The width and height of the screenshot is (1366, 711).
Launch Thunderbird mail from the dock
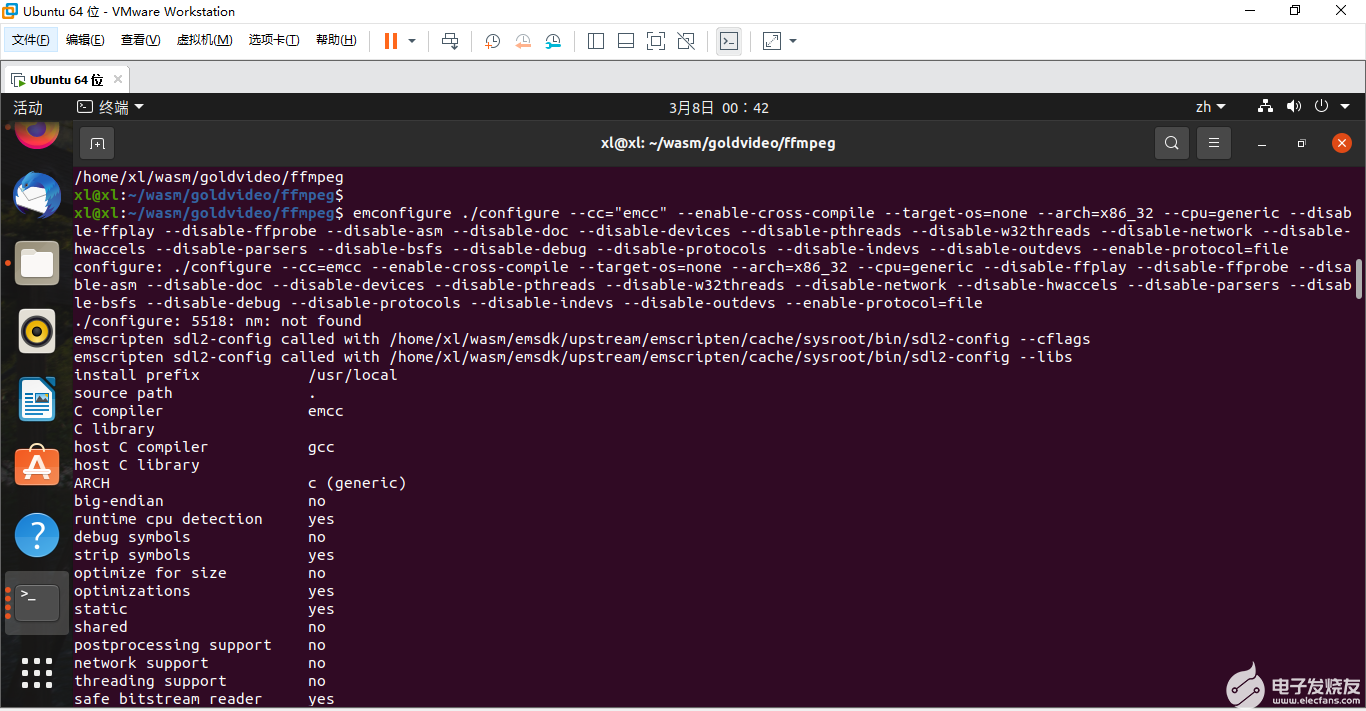tap(37, 195)
